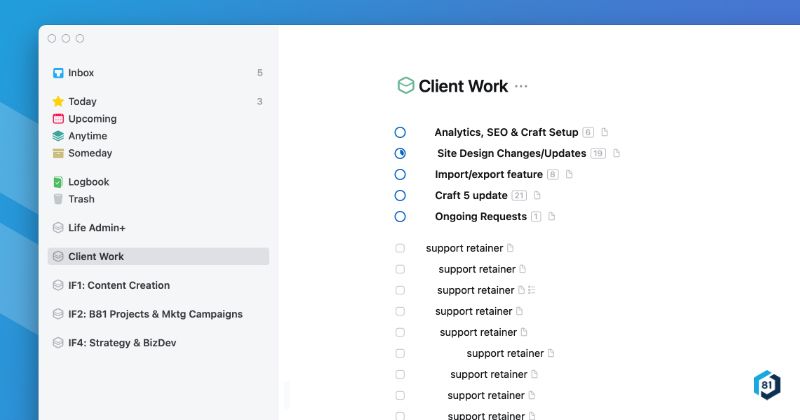
Task: Check off the first support retainer to-do
Action: point(400,248)
